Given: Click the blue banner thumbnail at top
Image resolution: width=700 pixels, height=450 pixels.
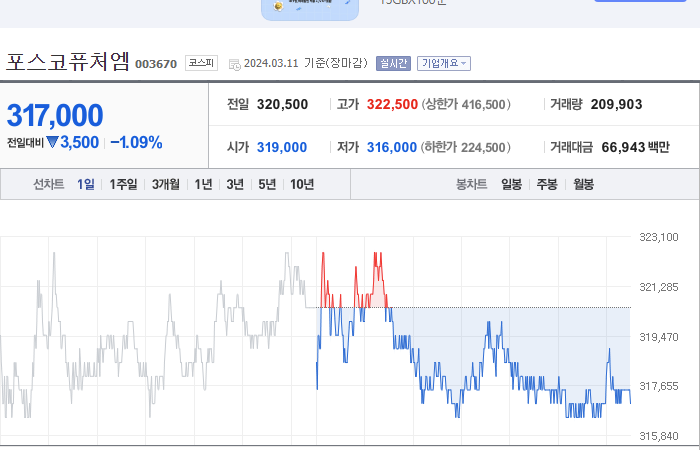Looking at the screenshot, I should (x=310, y=9).
